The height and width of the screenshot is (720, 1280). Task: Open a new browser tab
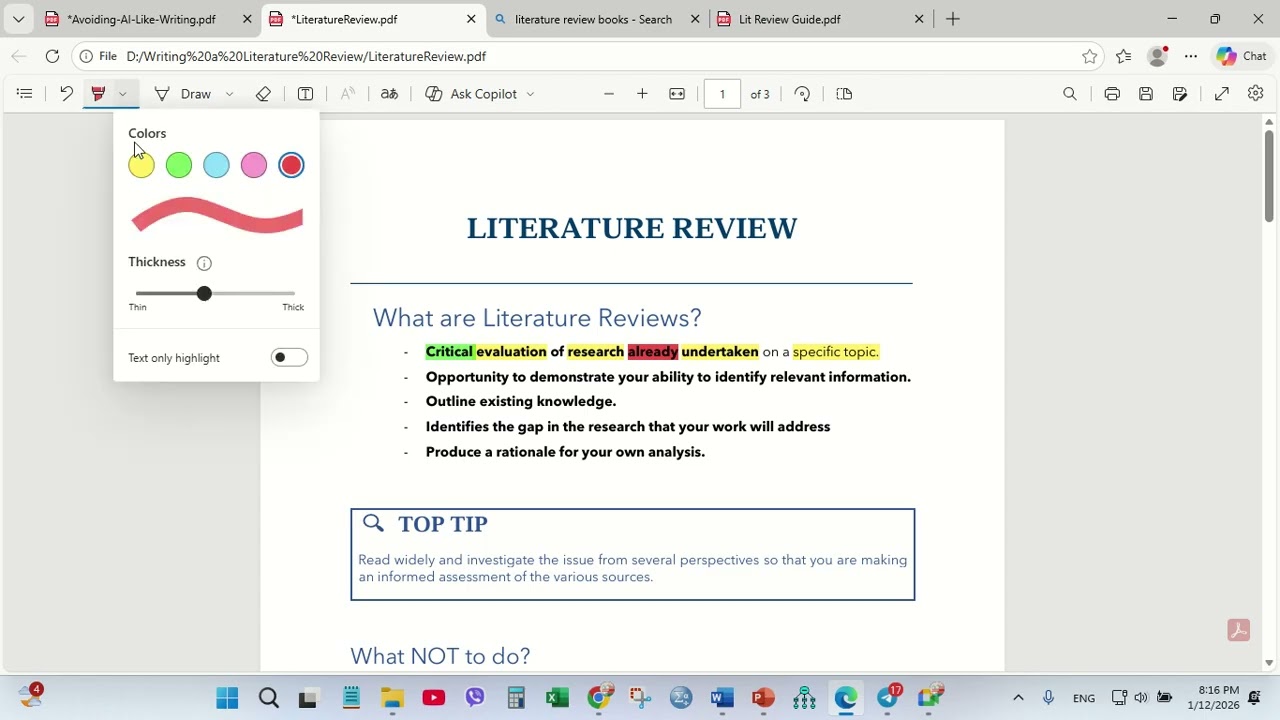pos(953,19)
